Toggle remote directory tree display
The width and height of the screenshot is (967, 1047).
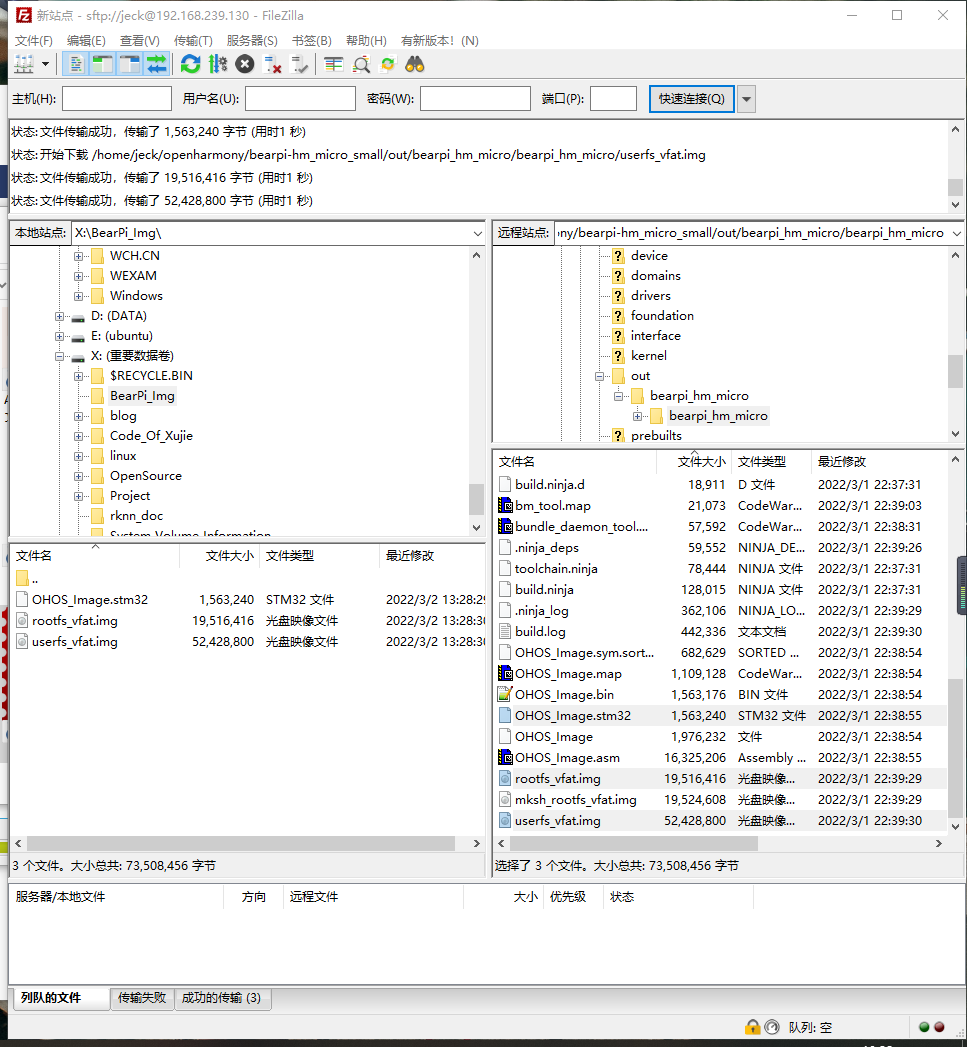click(130, 65)
